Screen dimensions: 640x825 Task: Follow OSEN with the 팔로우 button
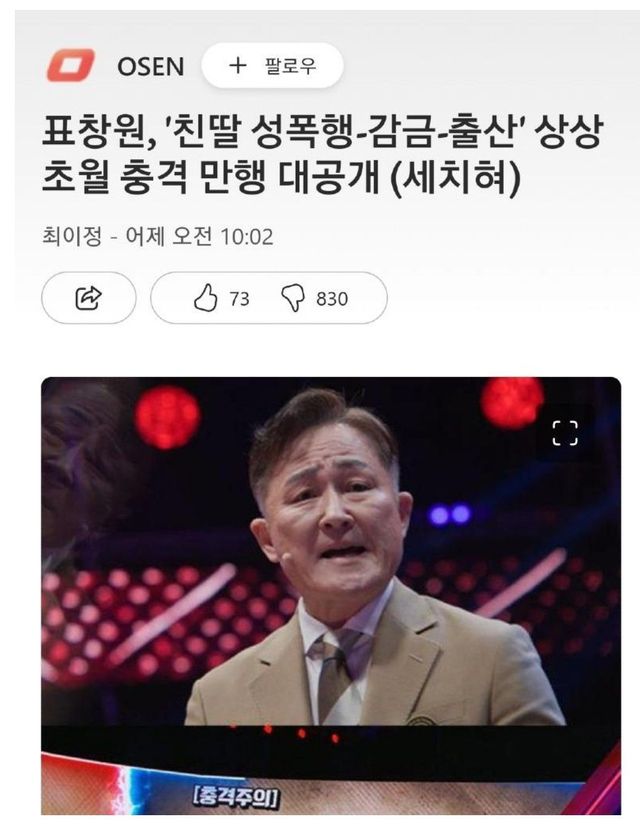point(272,66)
